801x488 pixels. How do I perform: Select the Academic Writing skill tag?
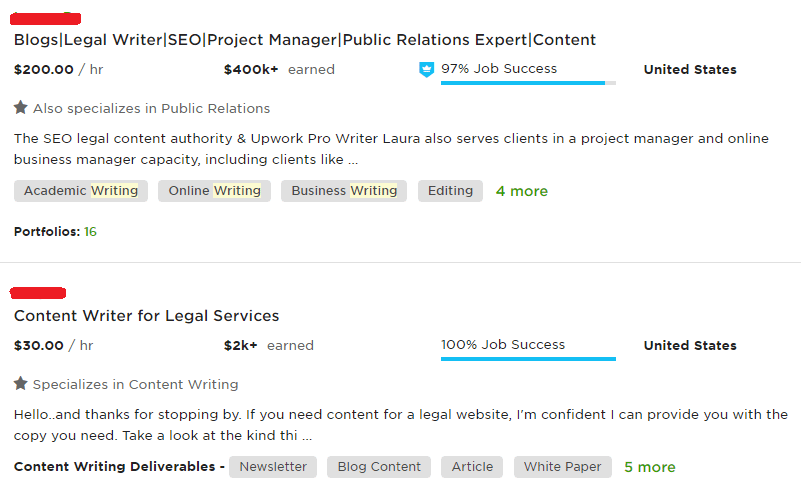81,191
